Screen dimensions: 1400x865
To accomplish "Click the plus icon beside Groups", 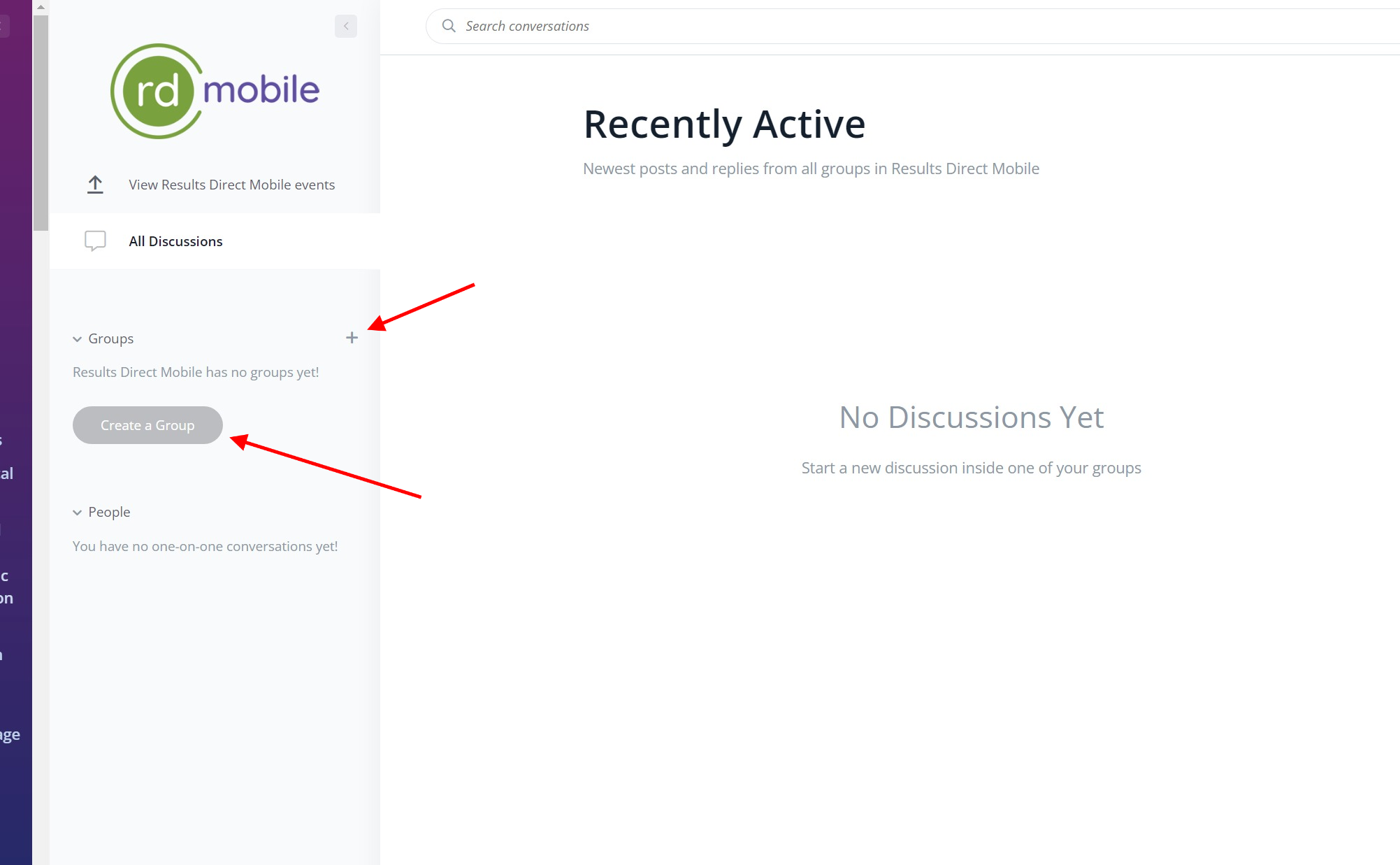I will tap(352, 338).
